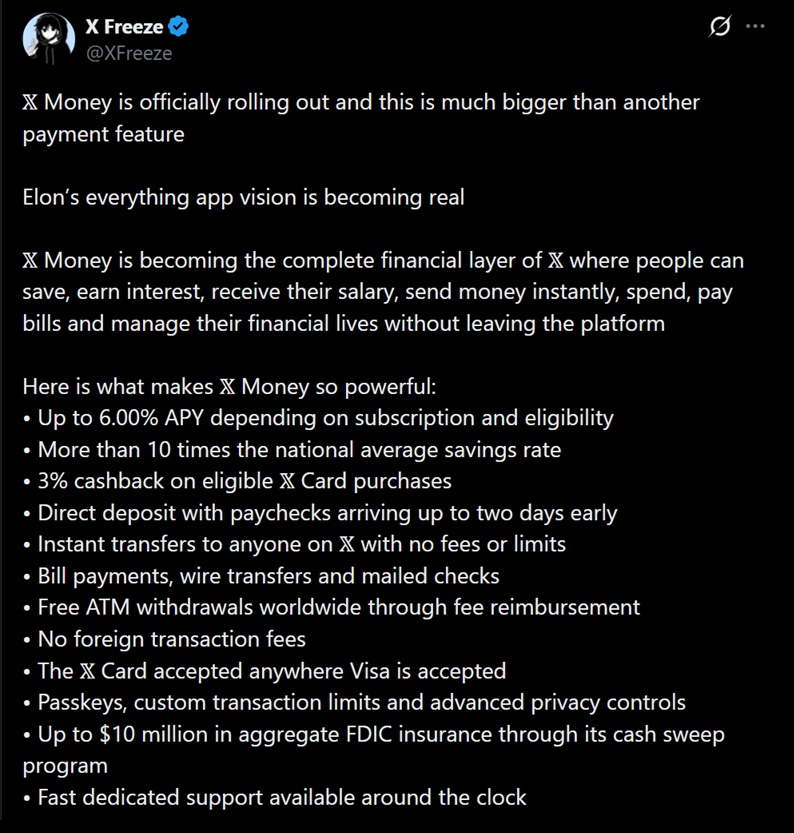Open the @XFreeze handle link

(129, 53)
